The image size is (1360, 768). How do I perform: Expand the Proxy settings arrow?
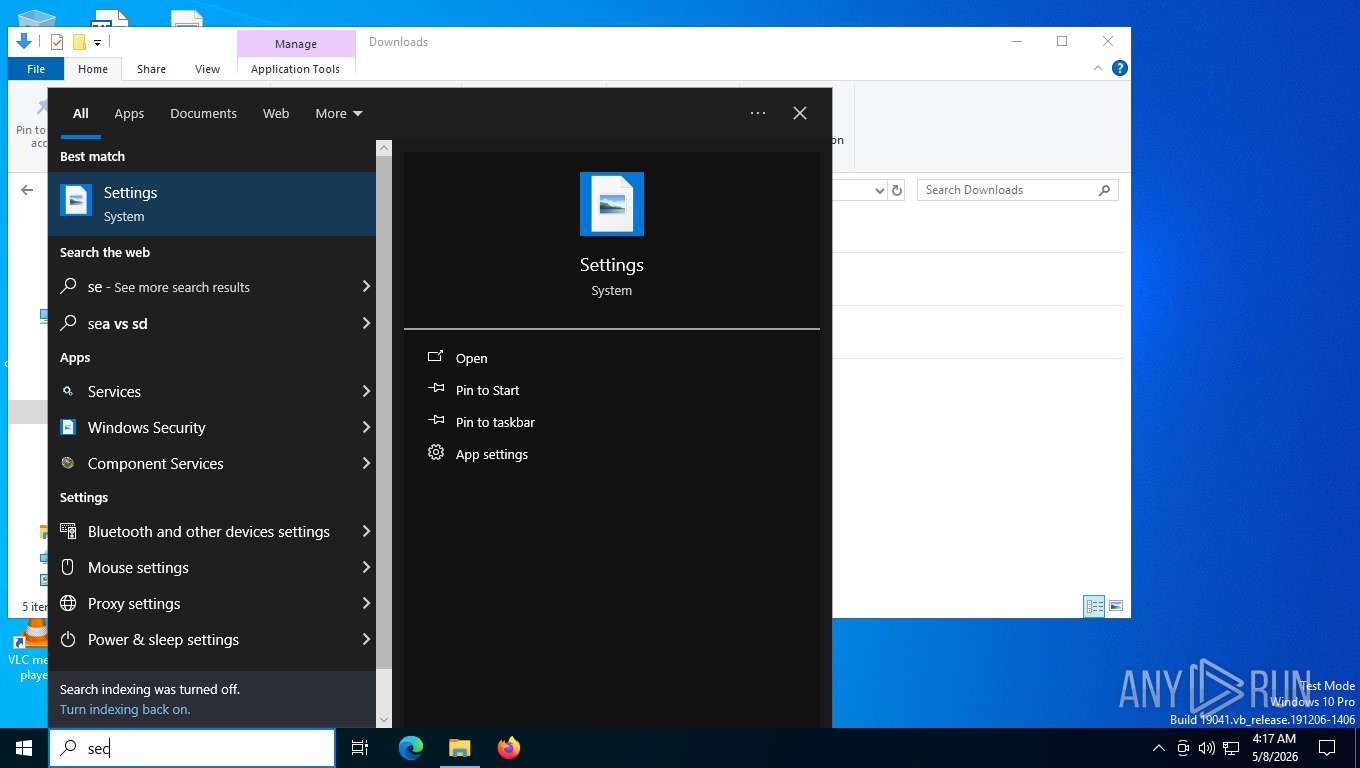(x=366, y=603)
